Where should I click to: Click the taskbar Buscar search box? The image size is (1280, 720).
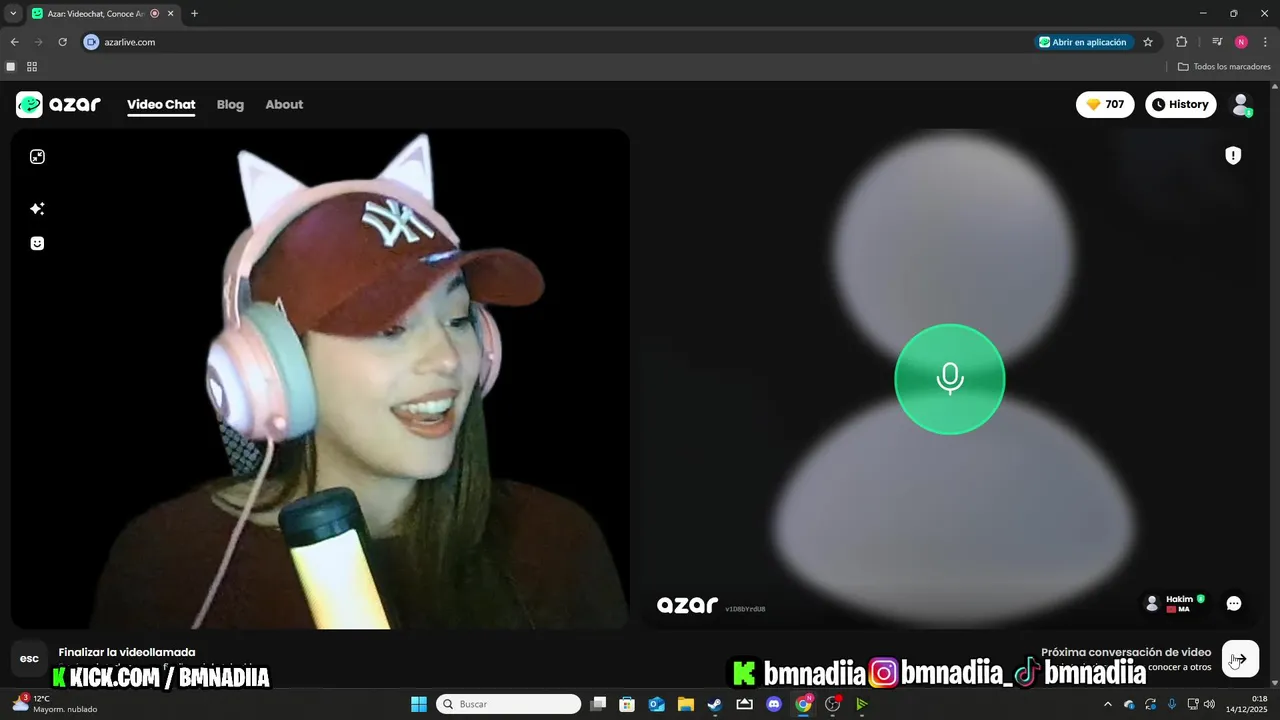click(508, 704)
